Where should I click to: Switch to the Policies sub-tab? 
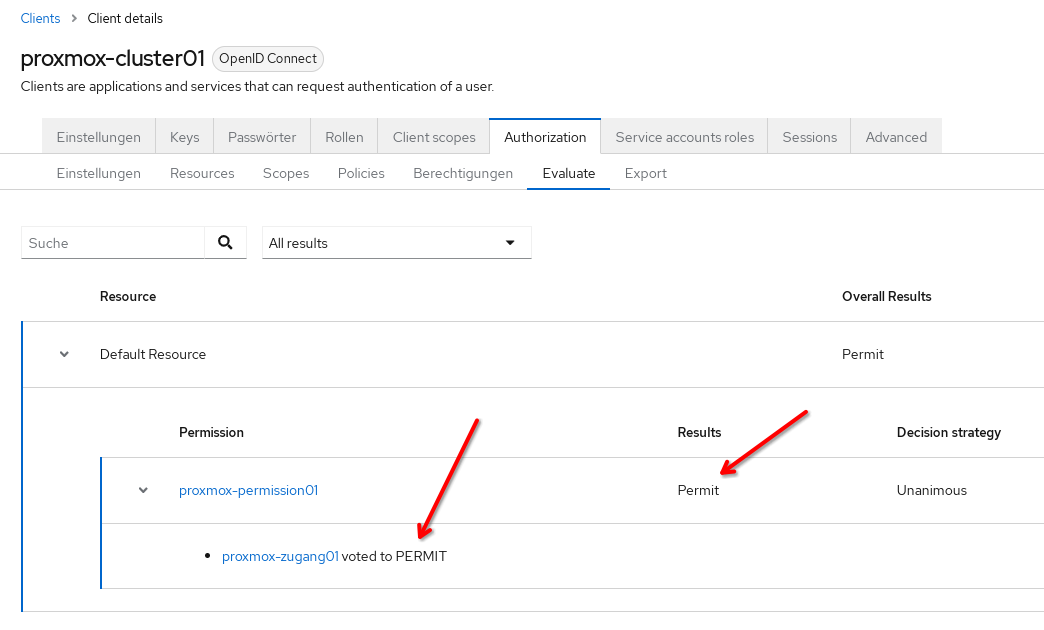[x=361, y=173]
